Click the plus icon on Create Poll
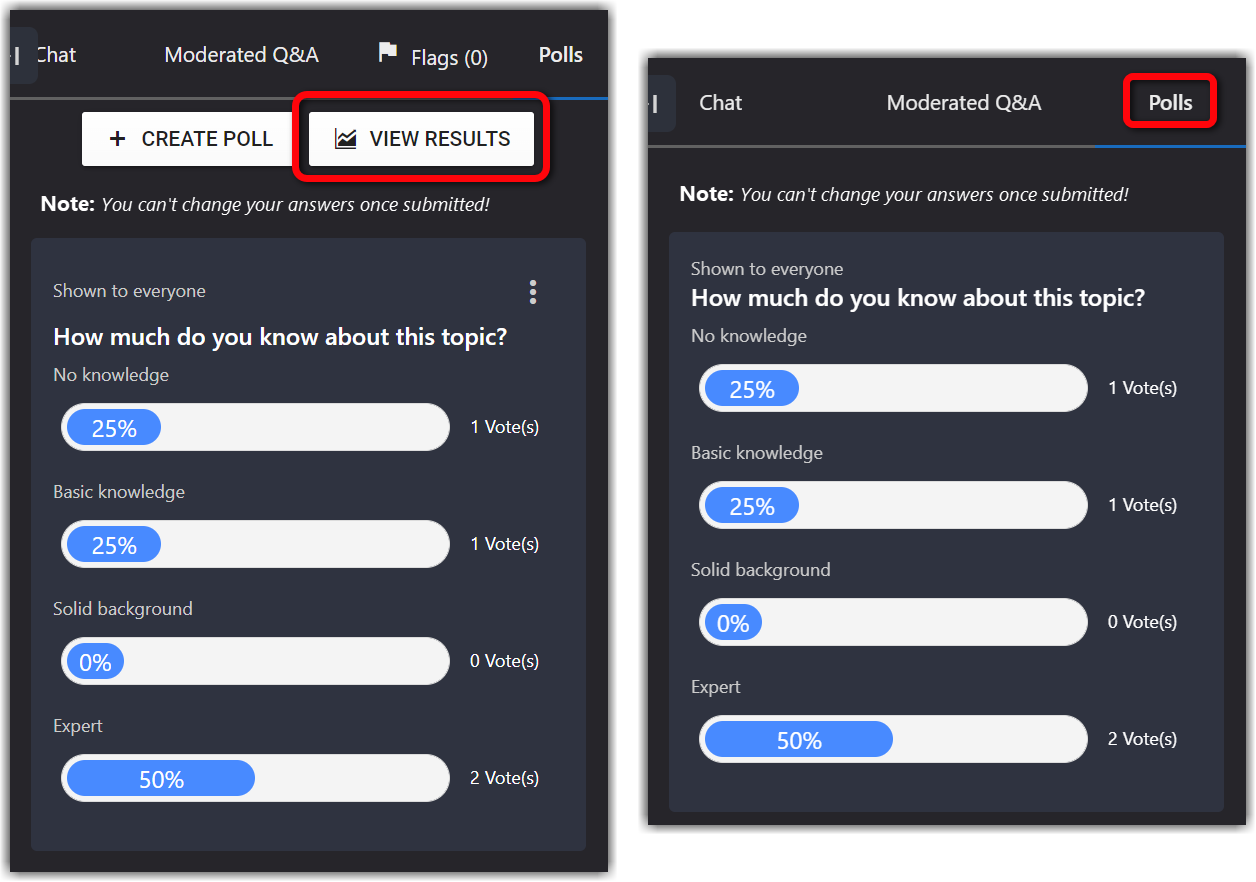The image size is (1256, 882). tap(117, 139)
